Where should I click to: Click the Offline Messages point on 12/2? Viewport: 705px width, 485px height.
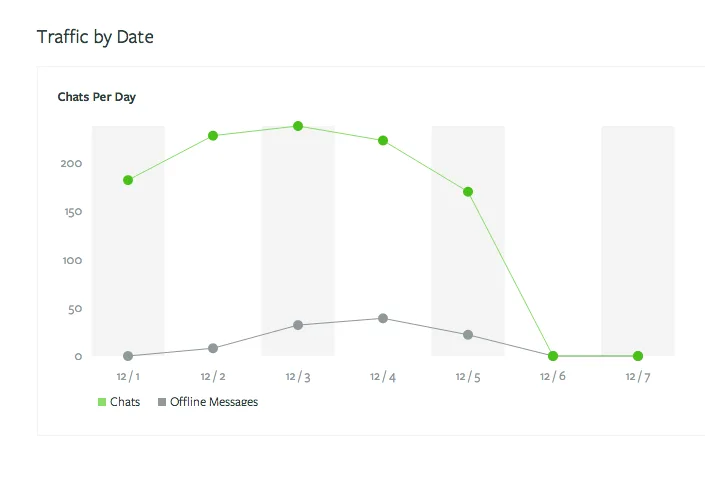click(x=213, y=348)
